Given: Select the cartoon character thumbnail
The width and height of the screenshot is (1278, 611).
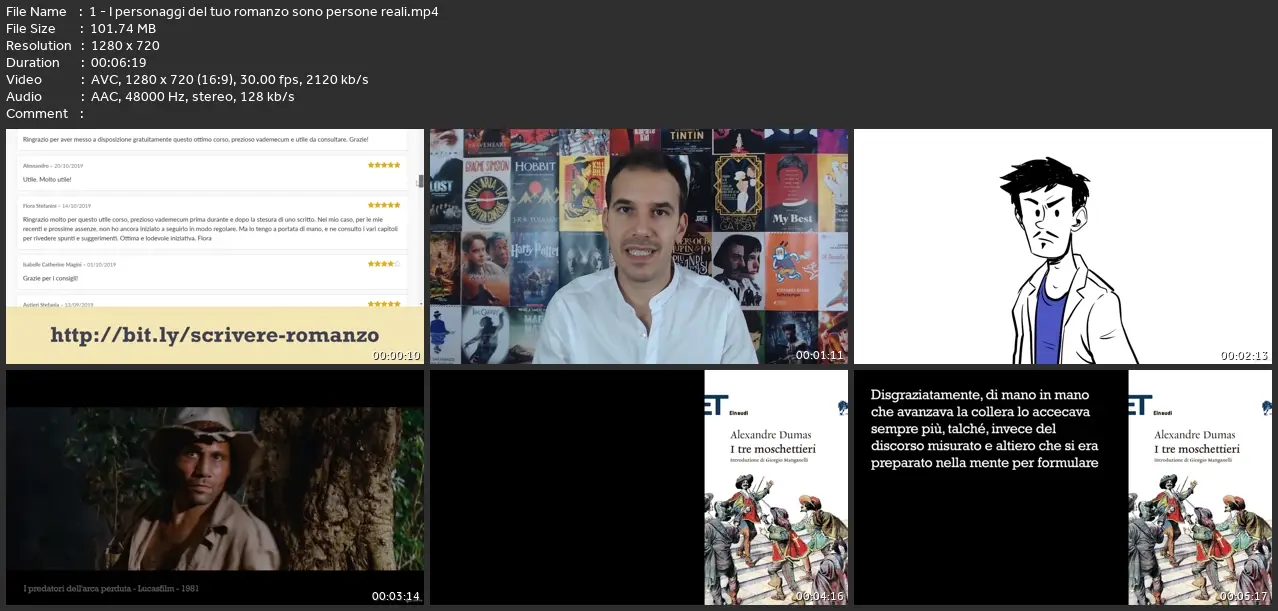Looking at the screenshot, I should point(1063,246).
